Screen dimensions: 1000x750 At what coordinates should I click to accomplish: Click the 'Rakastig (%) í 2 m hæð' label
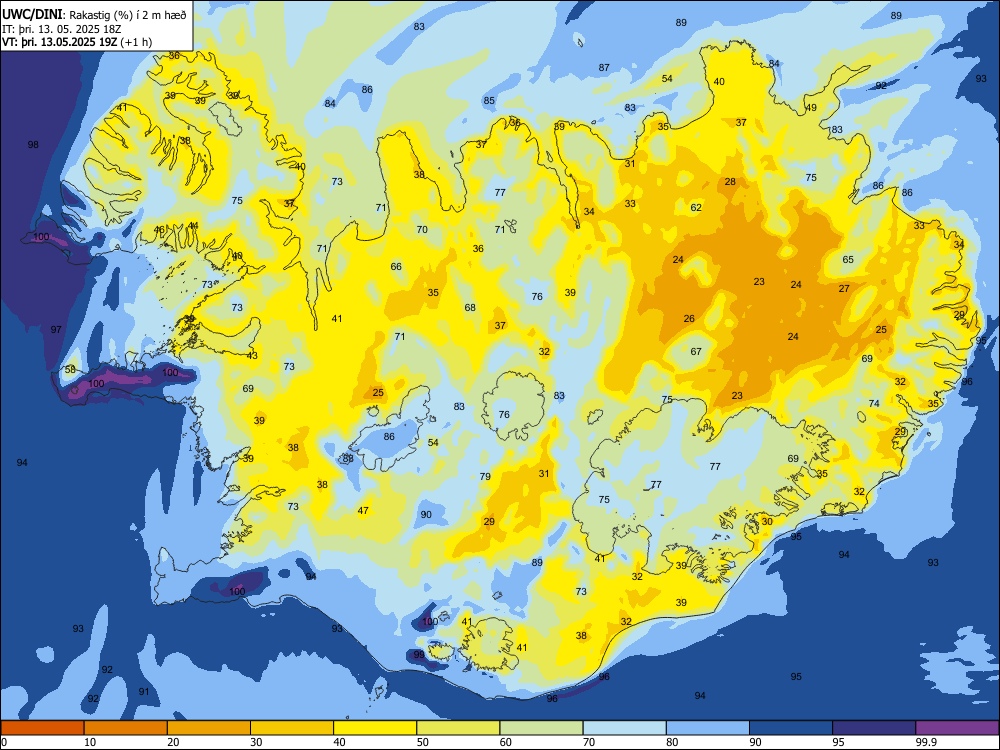coord(128,15)
